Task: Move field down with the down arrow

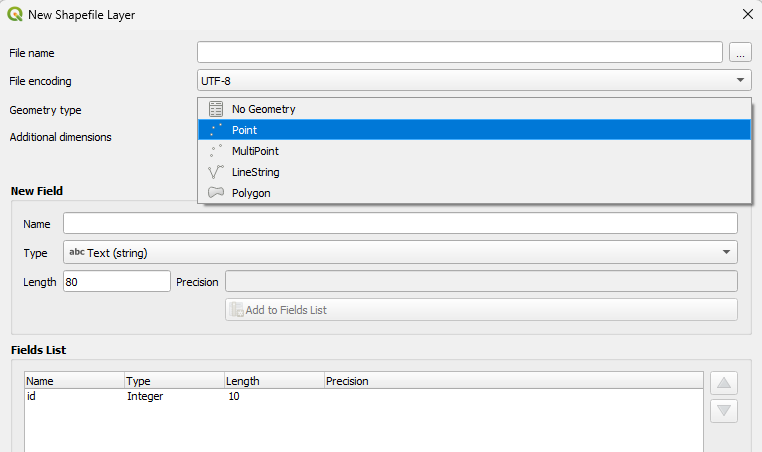Action: point(724,411)
